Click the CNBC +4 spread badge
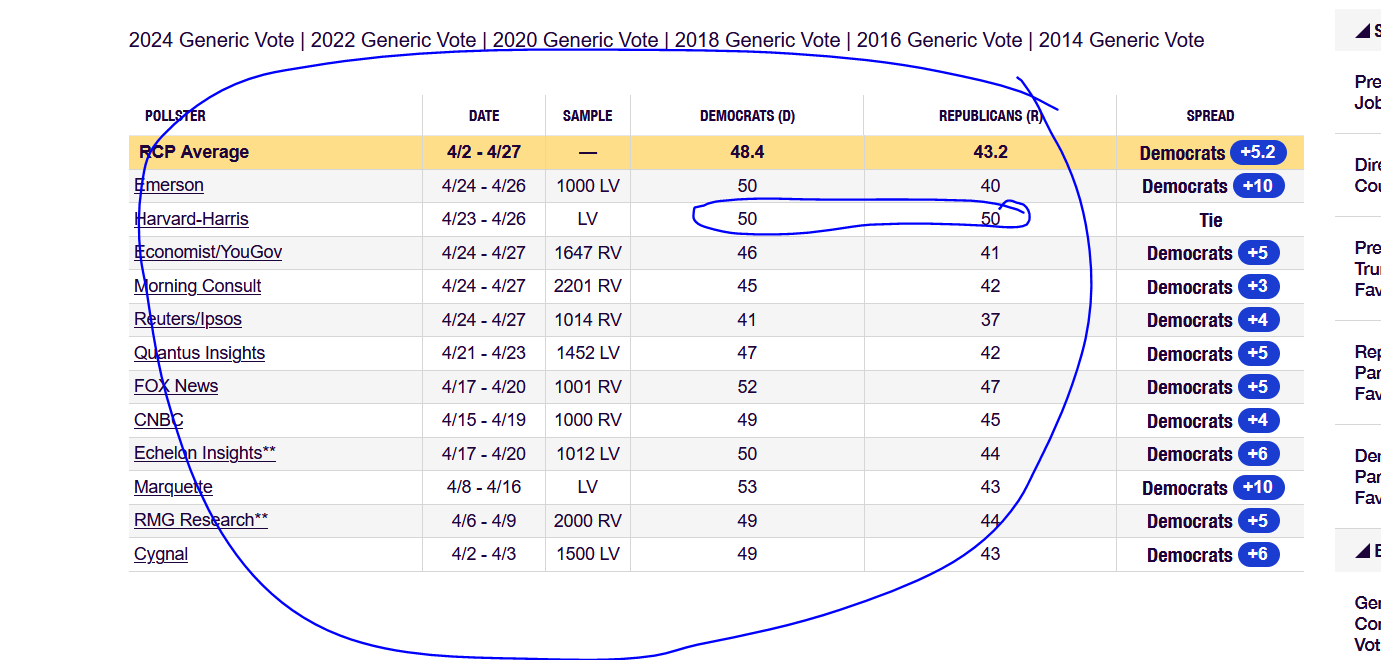The width and height of the screenshot is (1381, 660). (1258, 421)
